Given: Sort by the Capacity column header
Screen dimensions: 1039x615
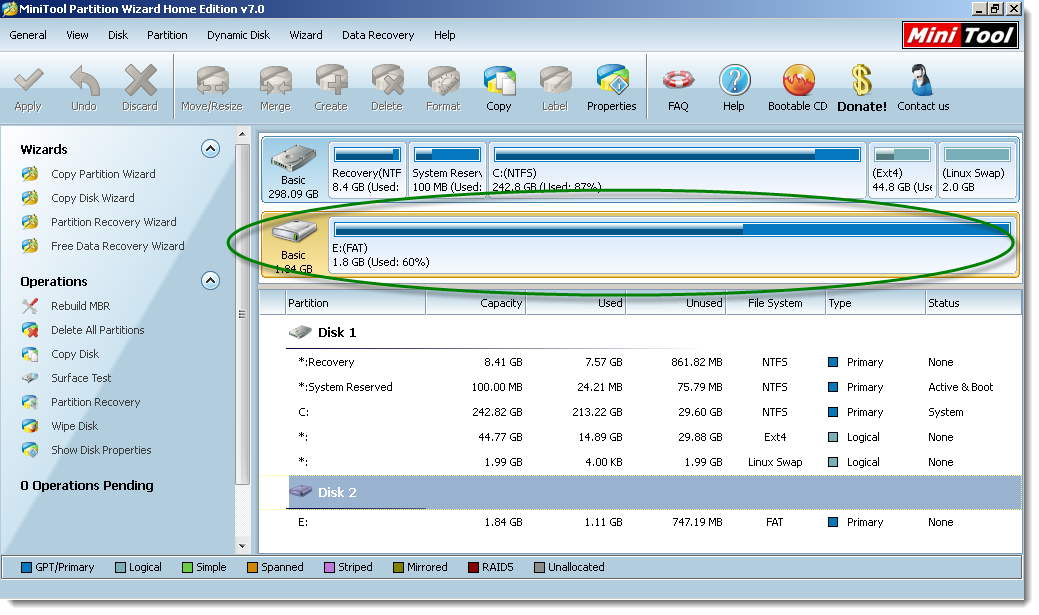Looking at the screenshot, I should click(x=476, y=303).
